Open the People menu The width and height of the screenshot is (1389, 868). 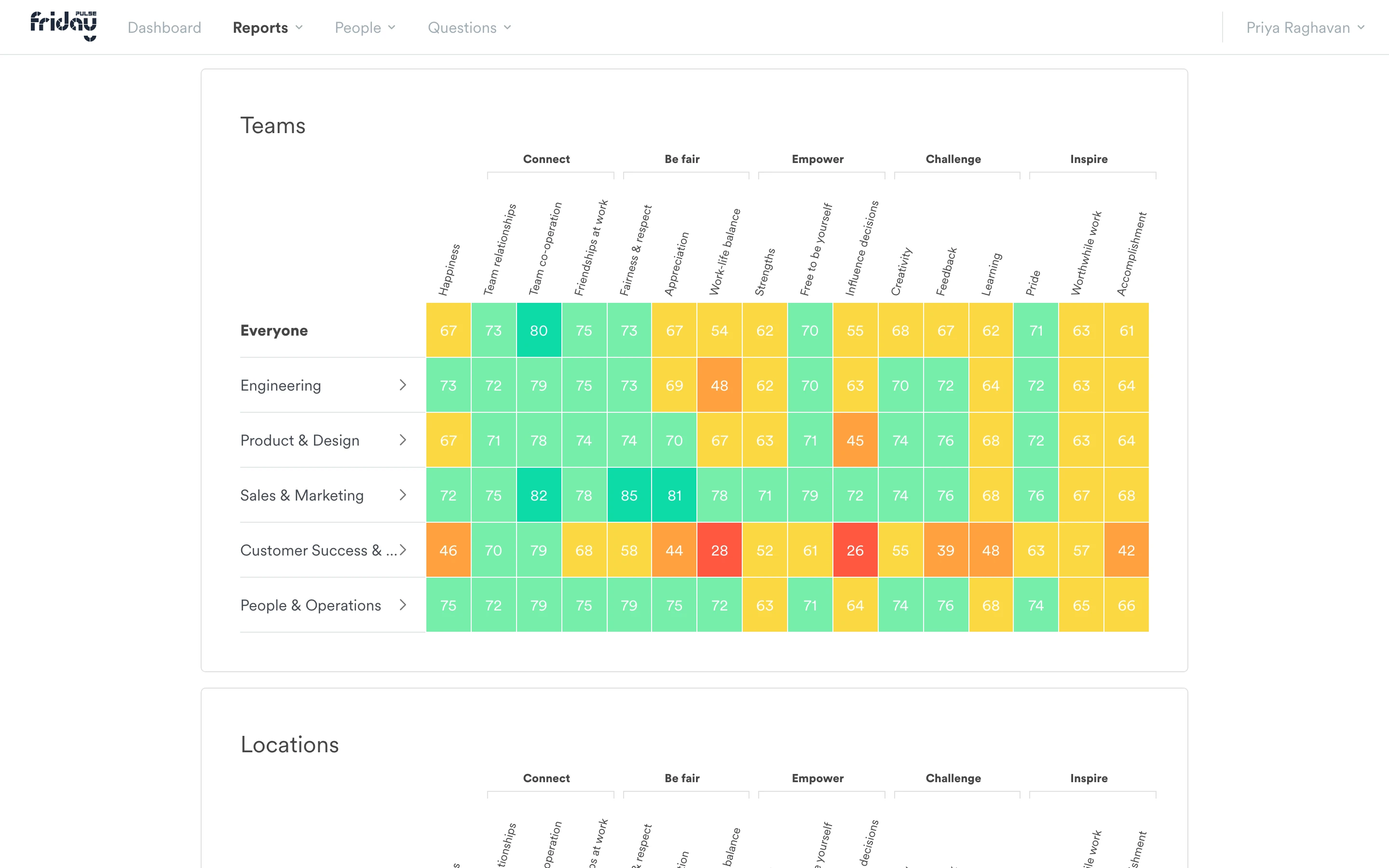click(x=365, y=27)
